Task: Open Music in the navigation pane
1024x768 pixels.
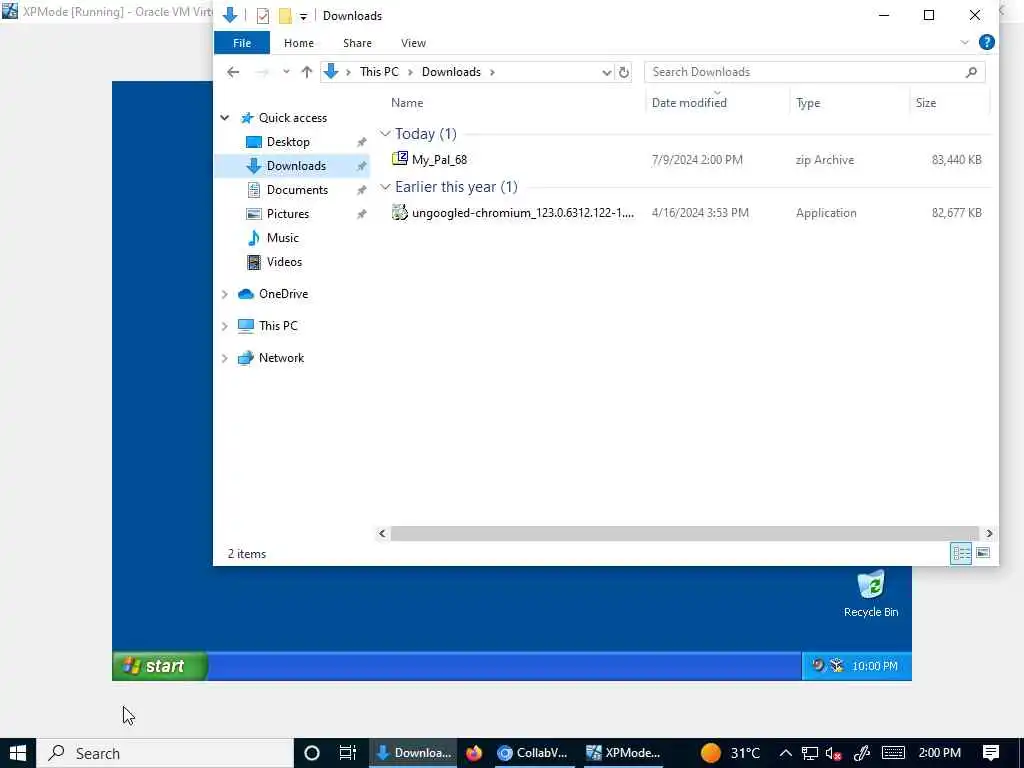Action: click(282, 238)
